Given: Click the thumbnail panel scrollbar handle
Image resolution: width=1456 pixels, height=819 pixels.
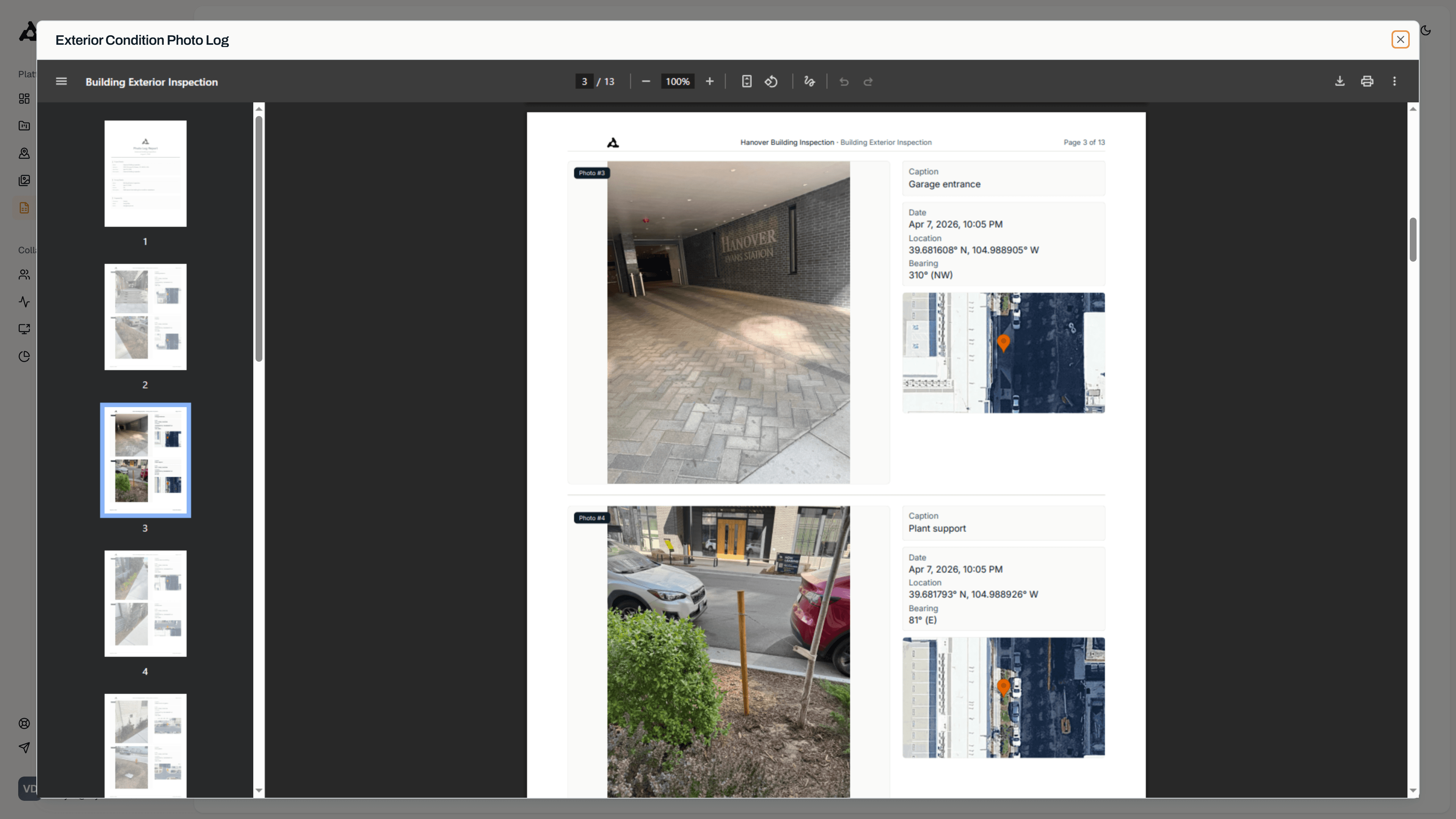Looking at the screenshot, I should (259, 238).
